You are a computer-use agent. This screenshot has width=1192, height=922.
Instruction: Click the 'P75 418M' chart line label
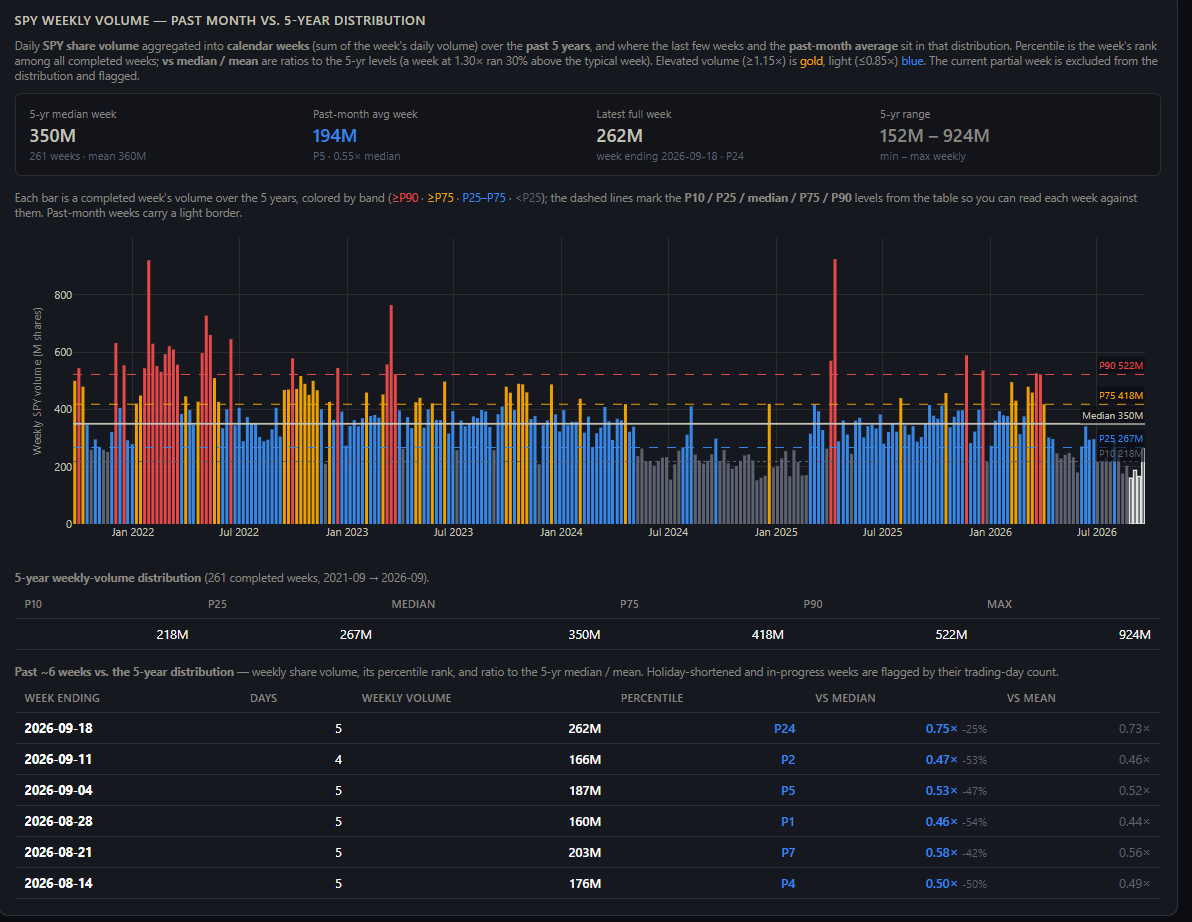click(x=1121, y=395)
